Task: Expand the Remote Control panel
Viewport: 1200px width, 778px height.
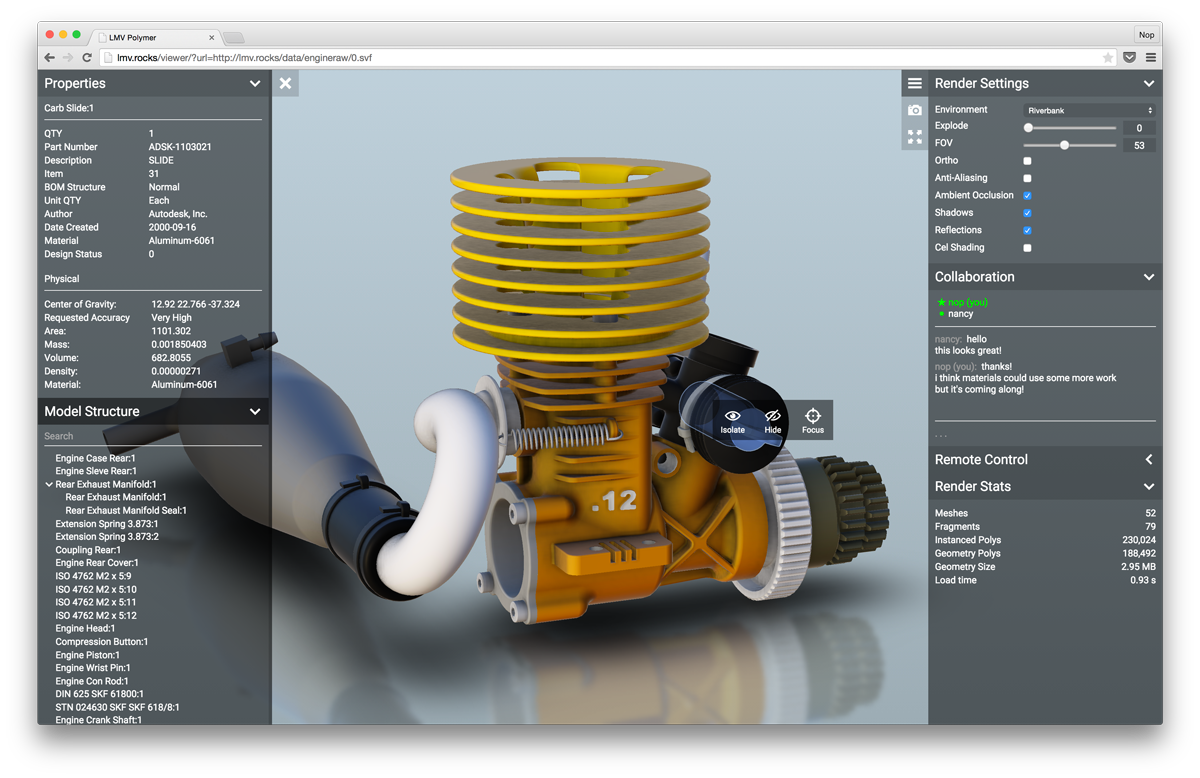Action: click(1149, 460)
